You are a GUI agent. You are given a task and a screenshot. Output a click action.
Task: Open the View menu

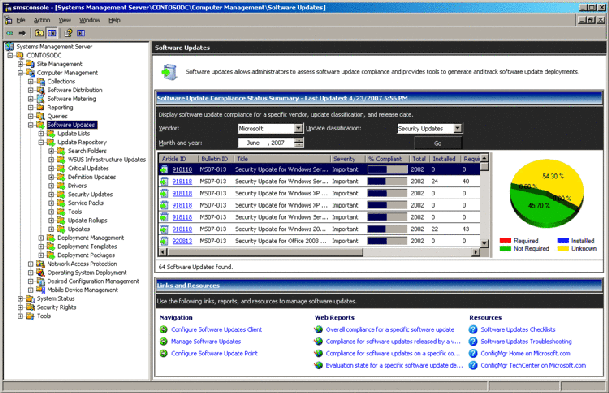coord(64,20)
